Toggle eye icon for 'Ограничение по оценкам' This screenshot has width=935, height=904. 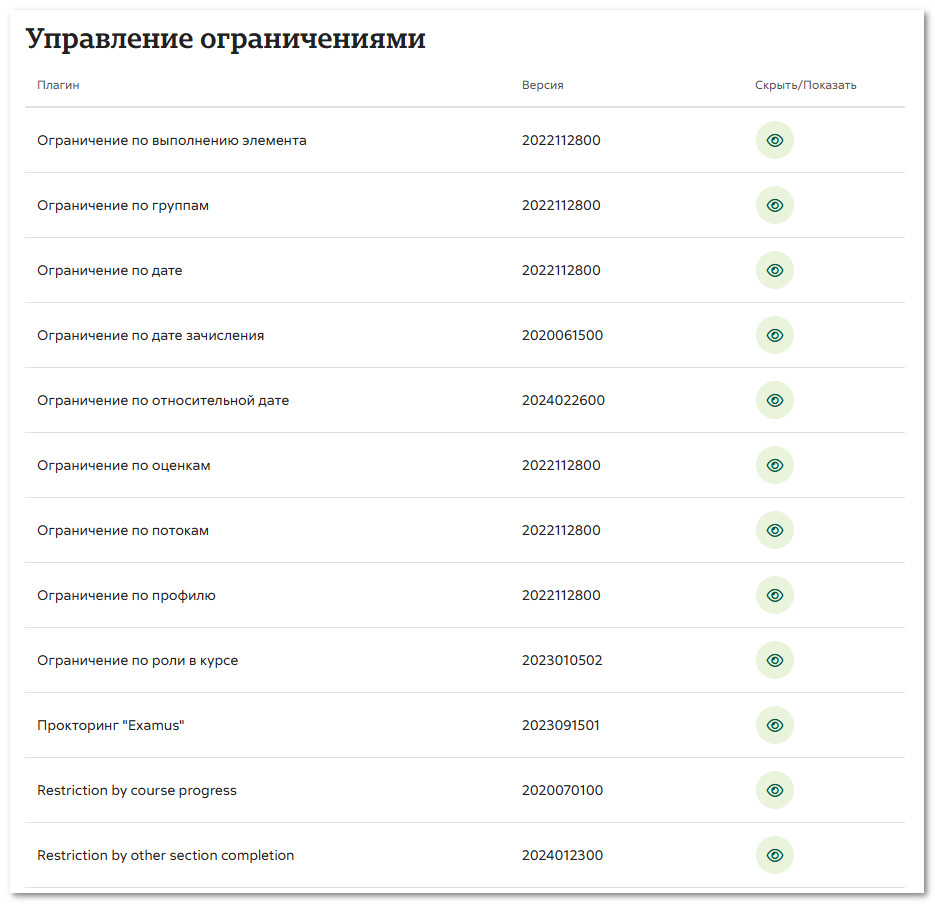click(x=775, y=465)
